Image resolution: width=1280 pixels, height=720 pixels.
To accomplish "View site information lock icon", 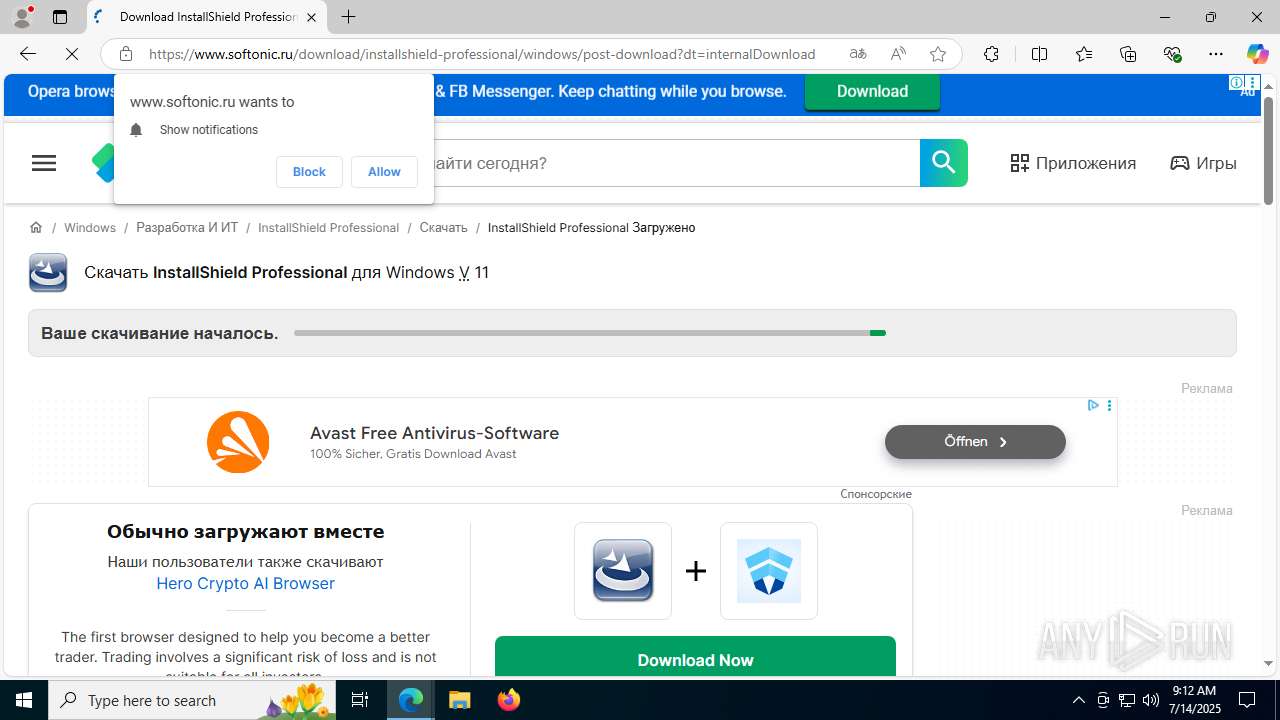I will coord(126,54).
